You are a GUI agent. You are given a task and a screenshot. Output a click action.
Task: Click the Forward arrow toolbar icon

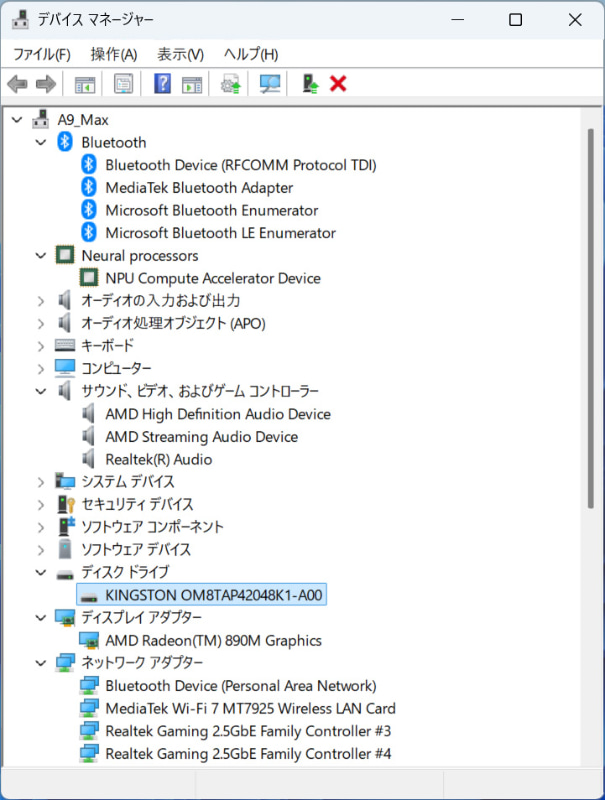point(46,84)
